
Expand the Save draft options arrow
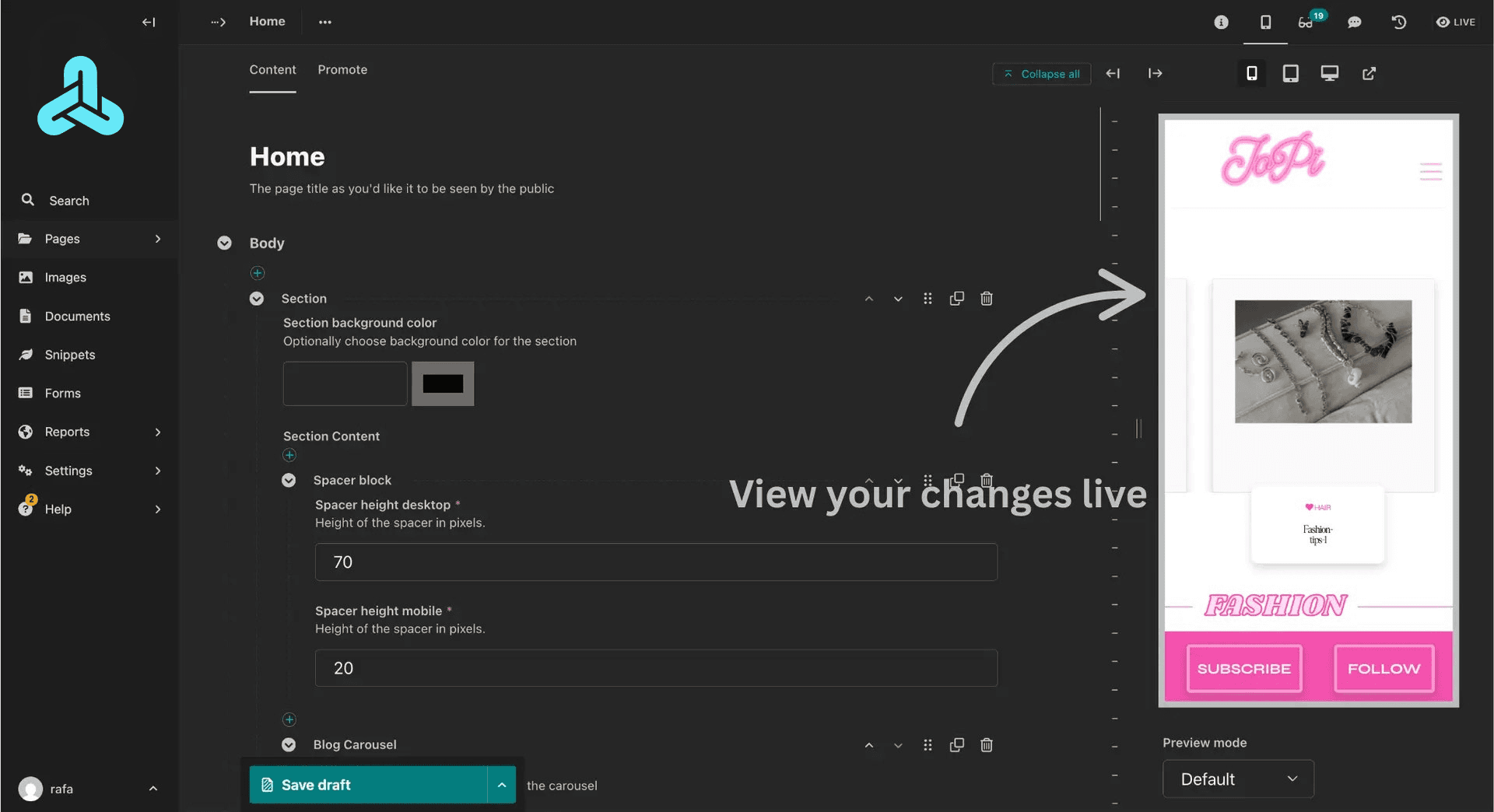pyautogui.click(x=502, y=785)
